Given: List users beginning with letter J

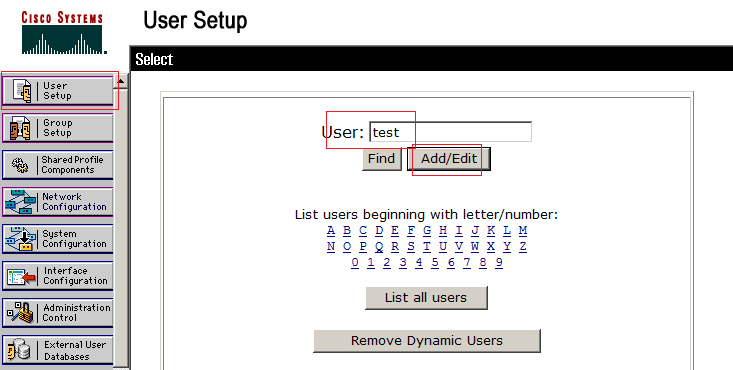Looking at the screenshot, I should (475, 231).
